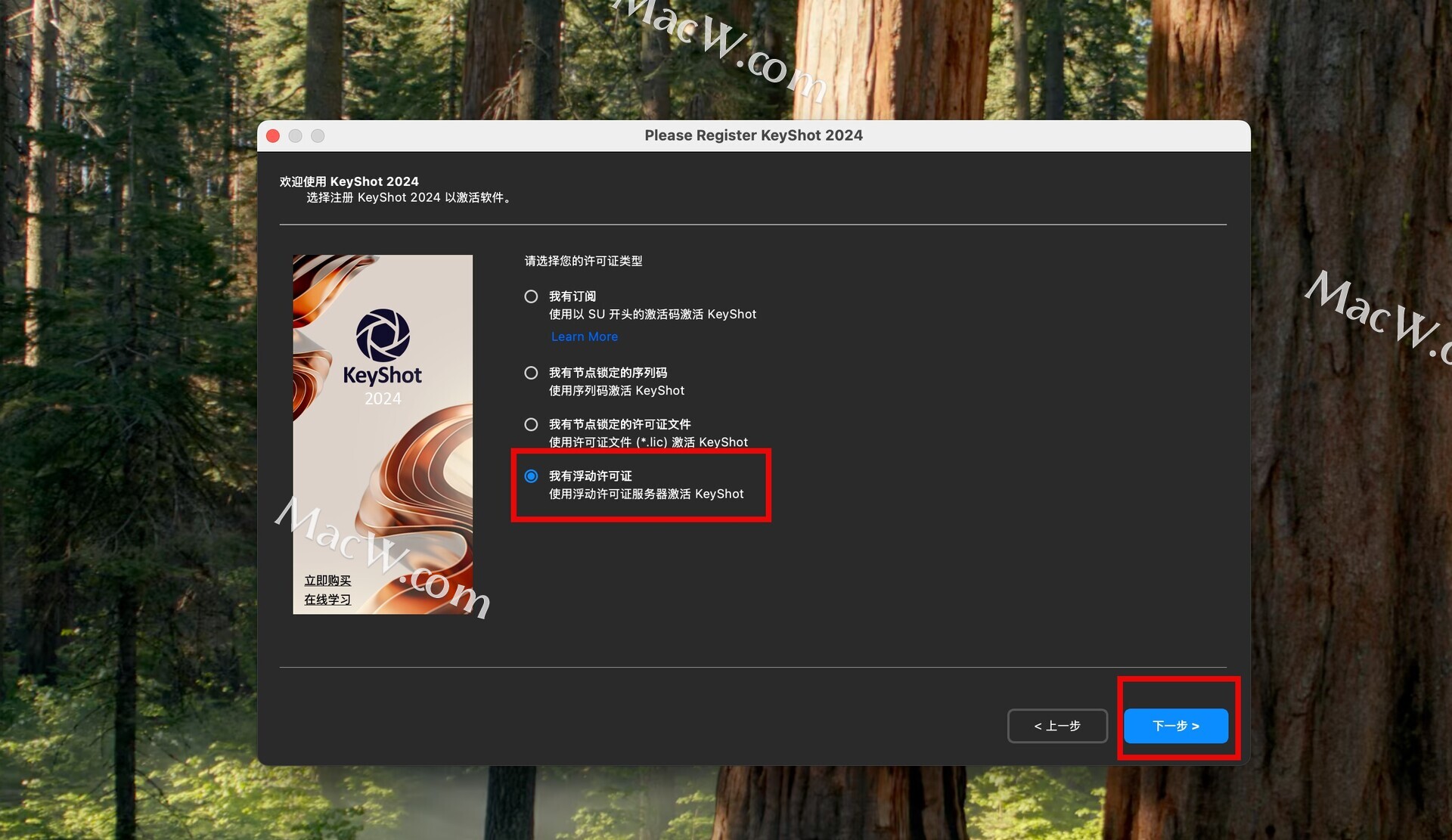This screenshot has height=840, width=1452.
Task: Click the text 使用许可证文件 (*.lic) 激活 KeyShot
Action: [648, 442]
